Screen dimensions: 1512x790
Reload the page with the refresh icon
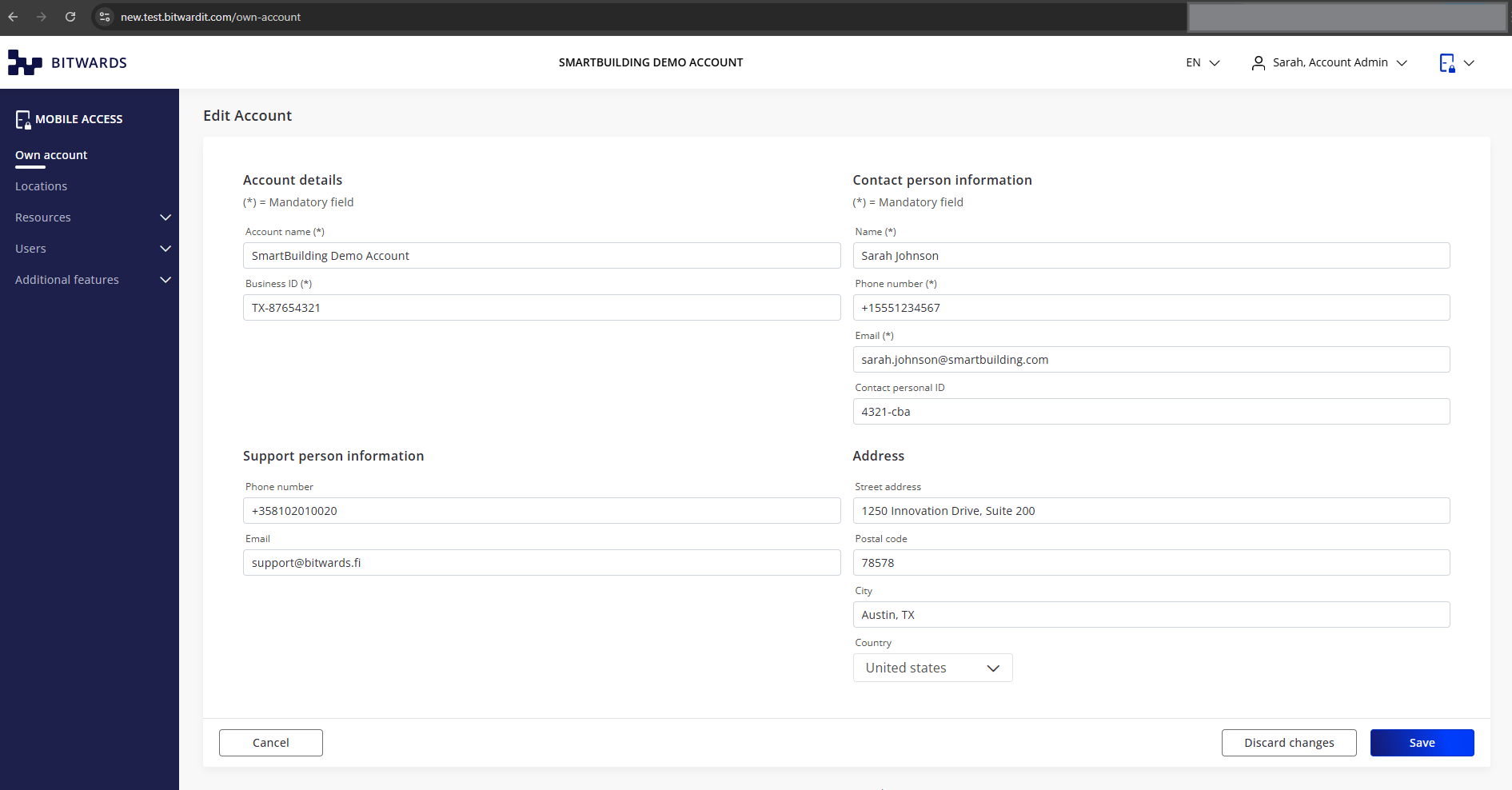(x=70, y=17)
